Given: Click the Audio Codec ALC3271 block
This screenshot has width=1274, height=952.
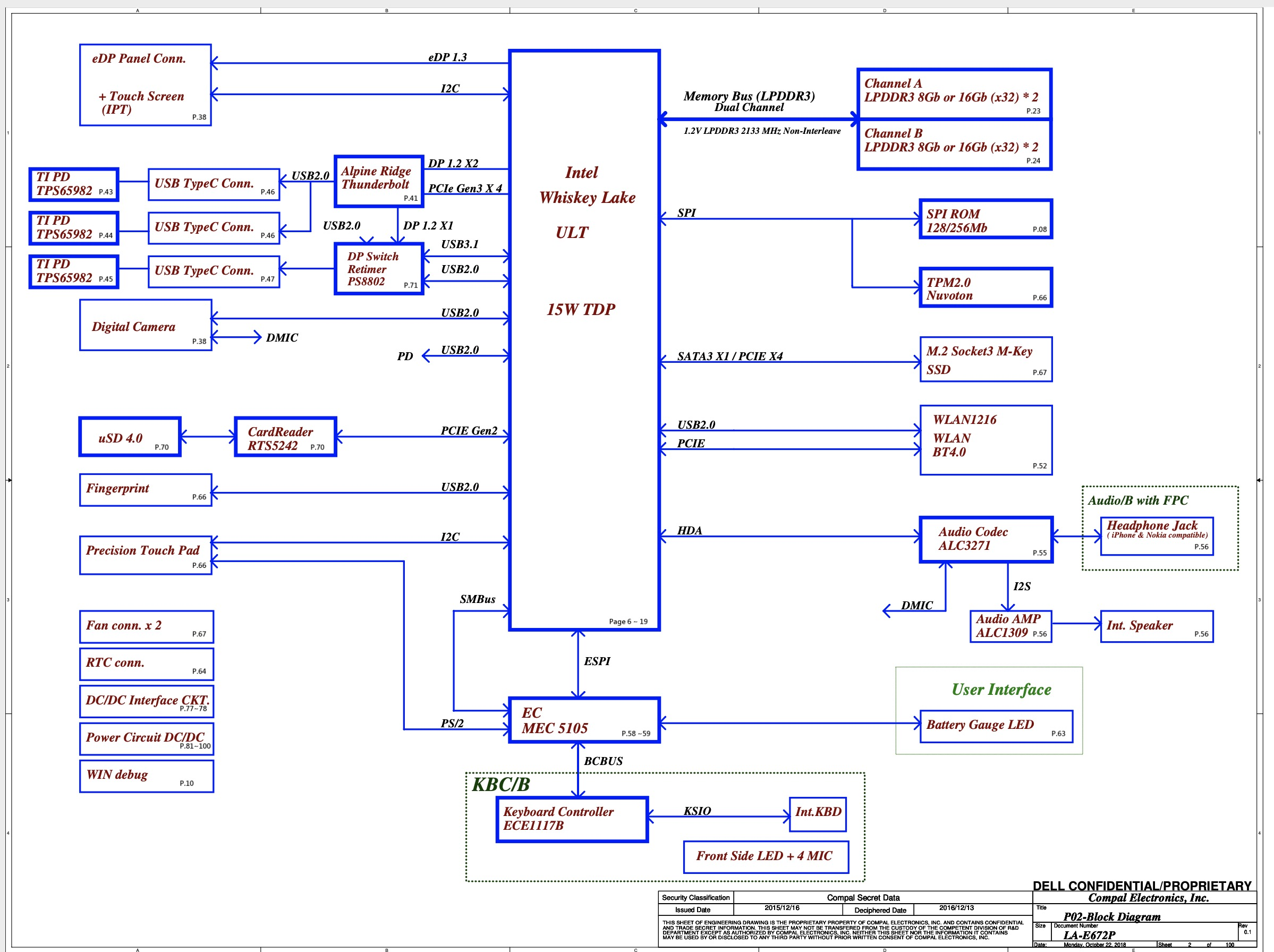Looking at the screenshot, I should tap(986, 539).
